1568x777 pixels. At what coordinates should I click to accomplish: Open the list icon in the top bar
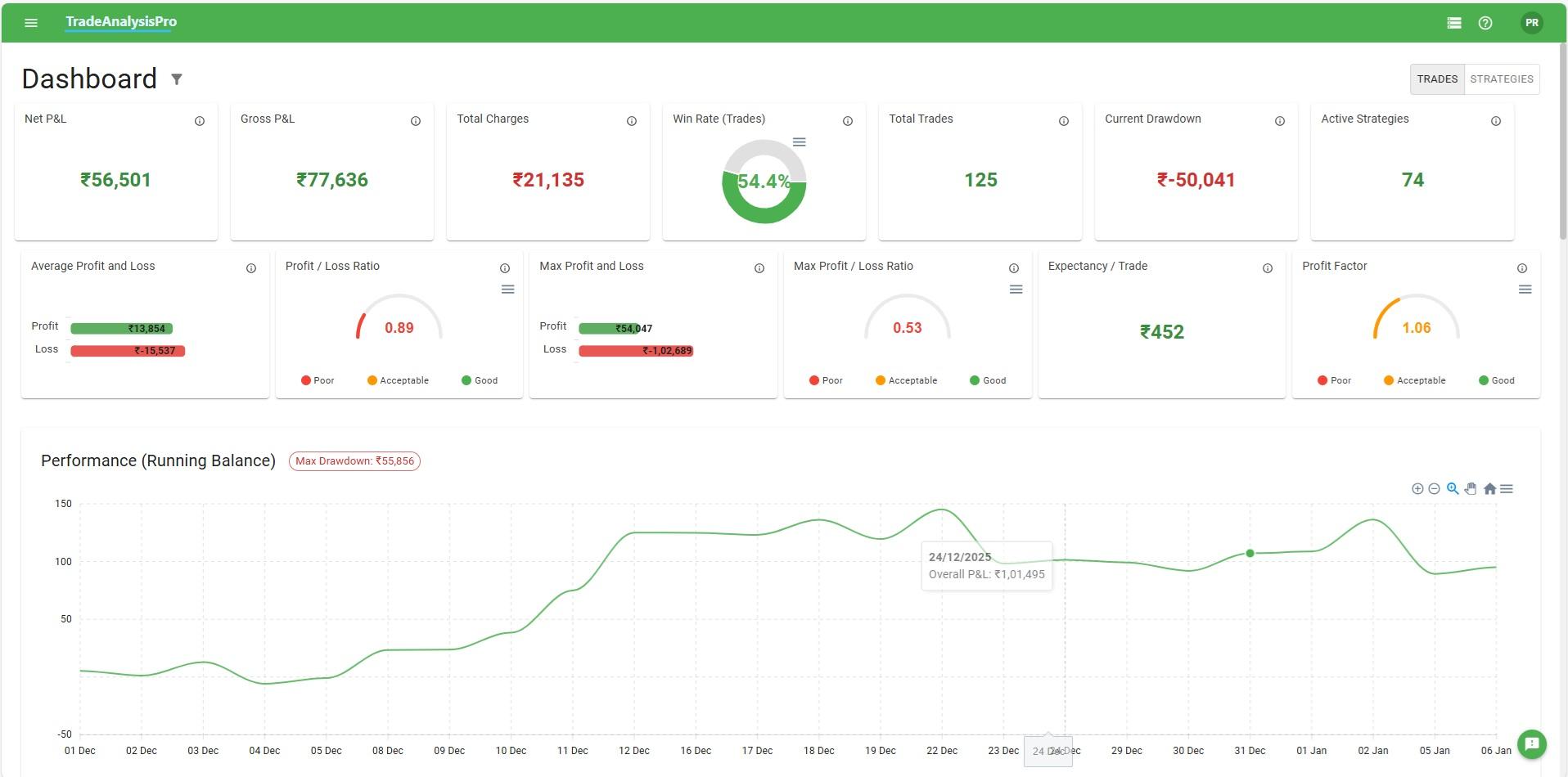click(x=1454, y=22)
